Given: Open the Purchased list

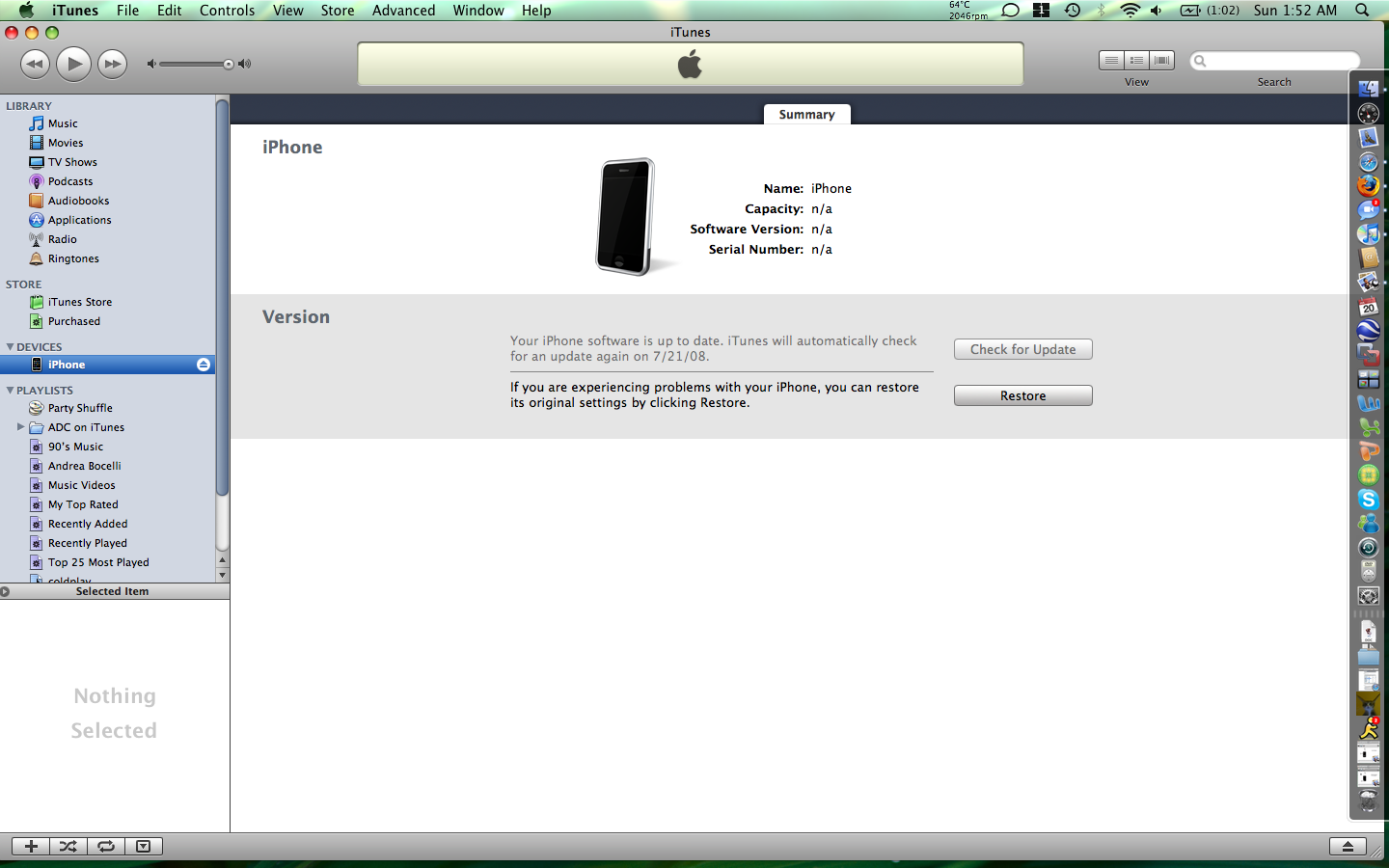Looking at the screenshot, I should pyautogui.click(x=73, y=321).
